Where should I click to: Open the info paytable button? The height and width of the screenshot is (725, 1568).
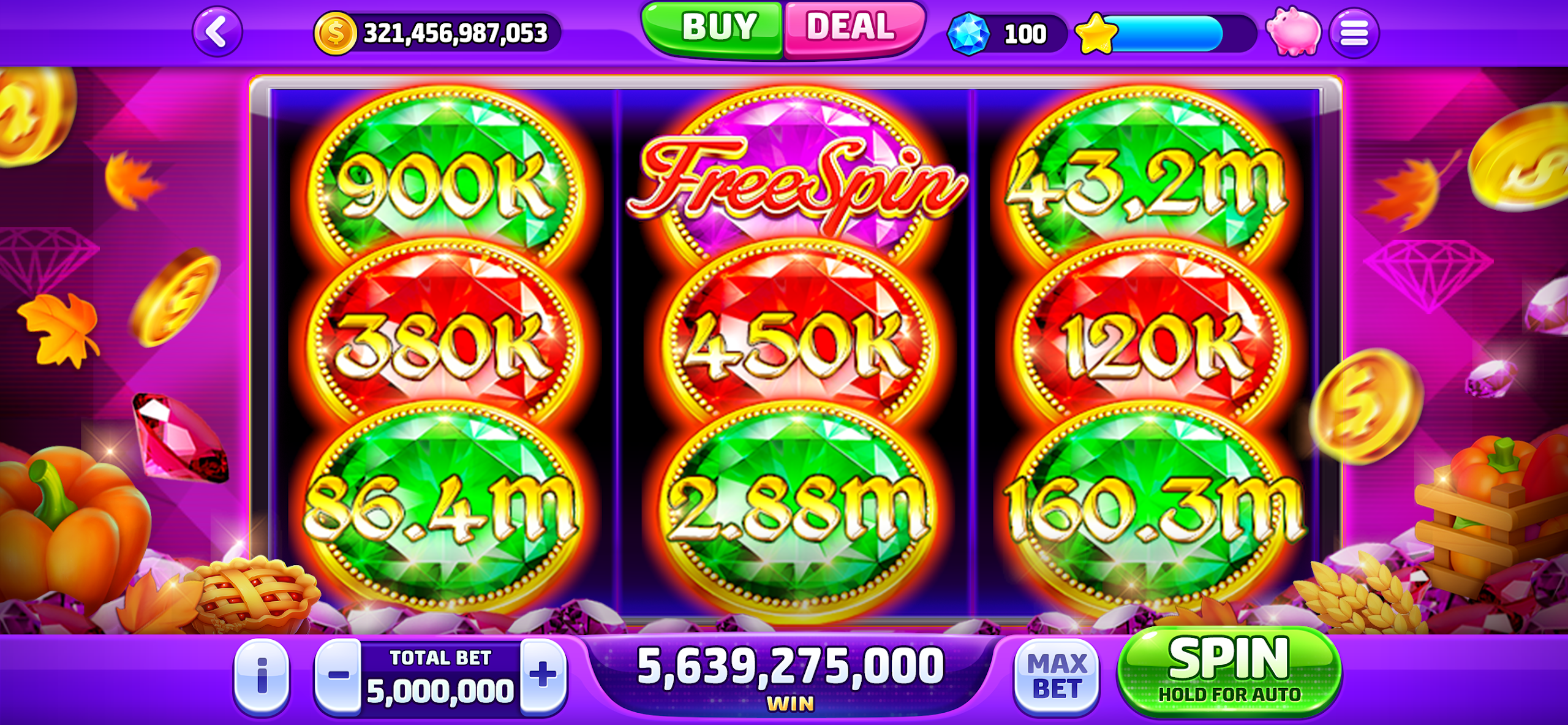click(x=262, y=677)
